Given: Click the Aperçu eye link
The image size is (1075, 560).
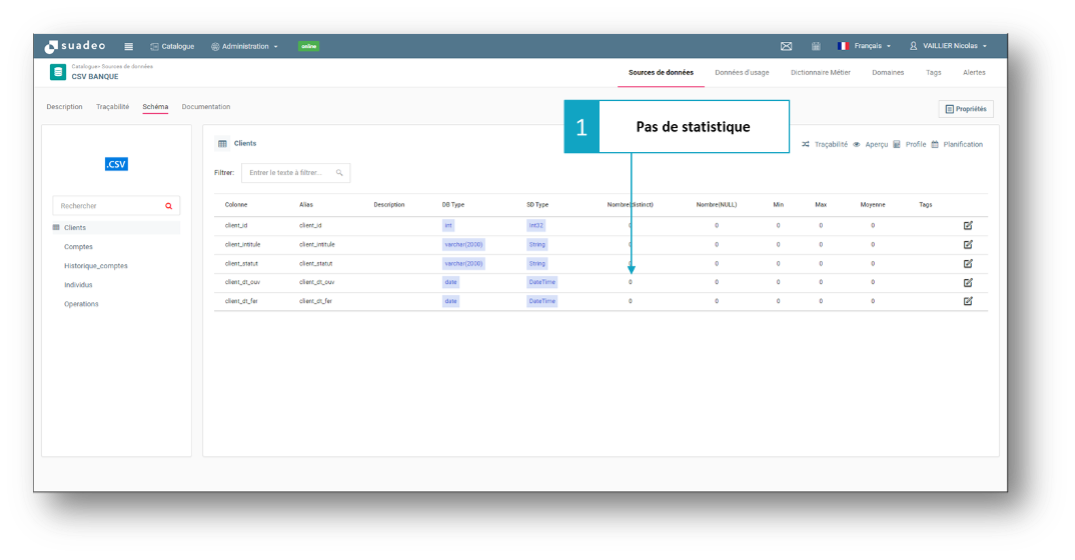Looking at the screenshot, I should pos(871,145).
